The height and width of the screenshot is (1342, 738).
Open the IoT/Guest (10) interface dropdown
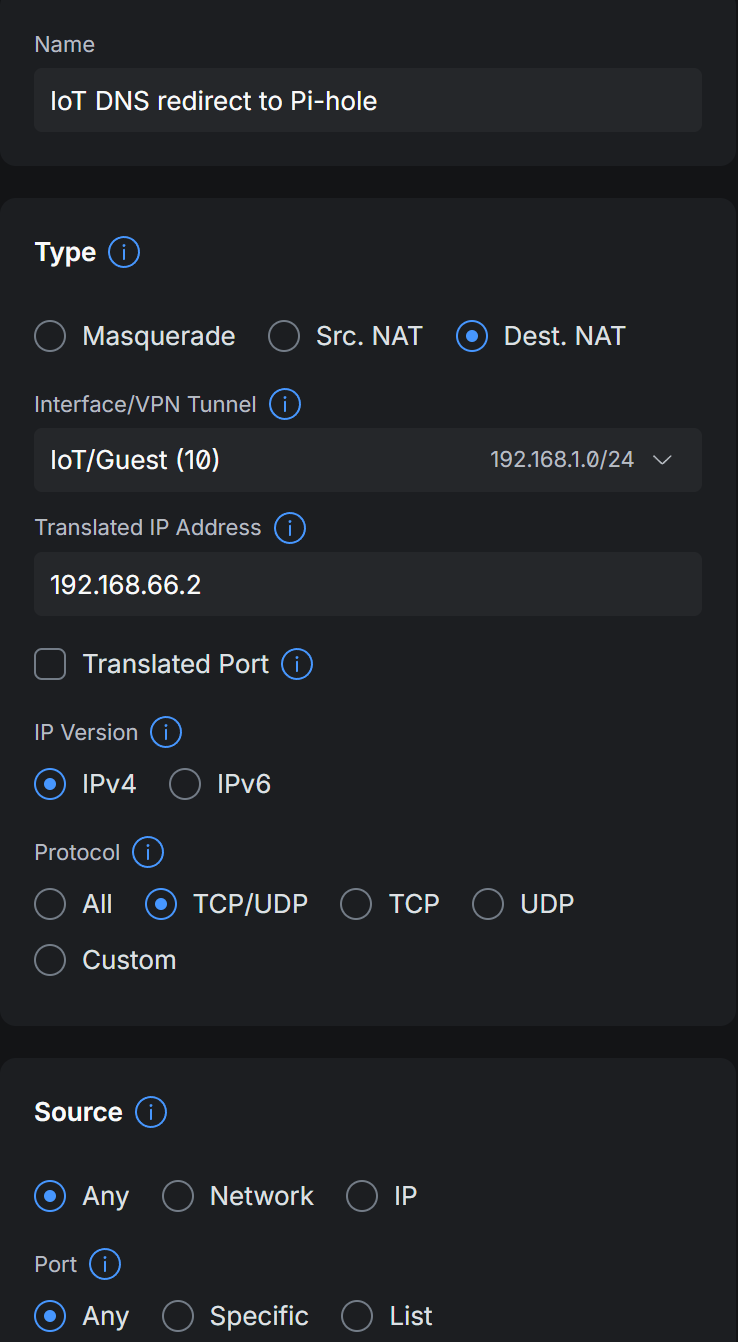[x=368, y=460]
